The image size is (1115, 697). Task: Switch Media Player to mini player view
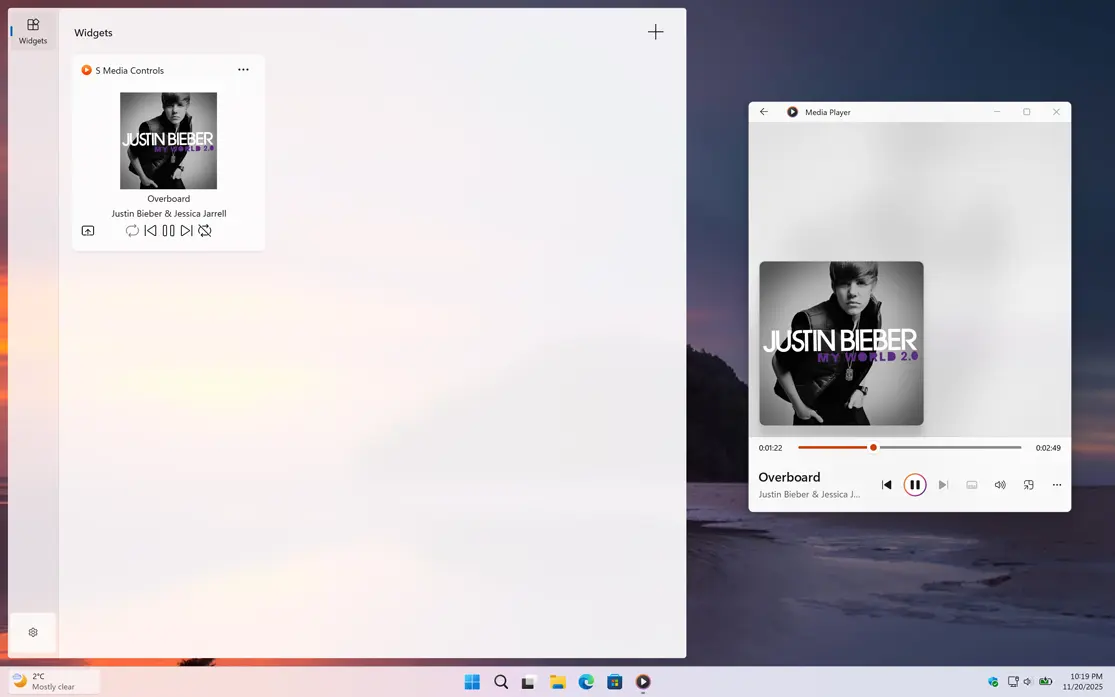point(1028,485)
